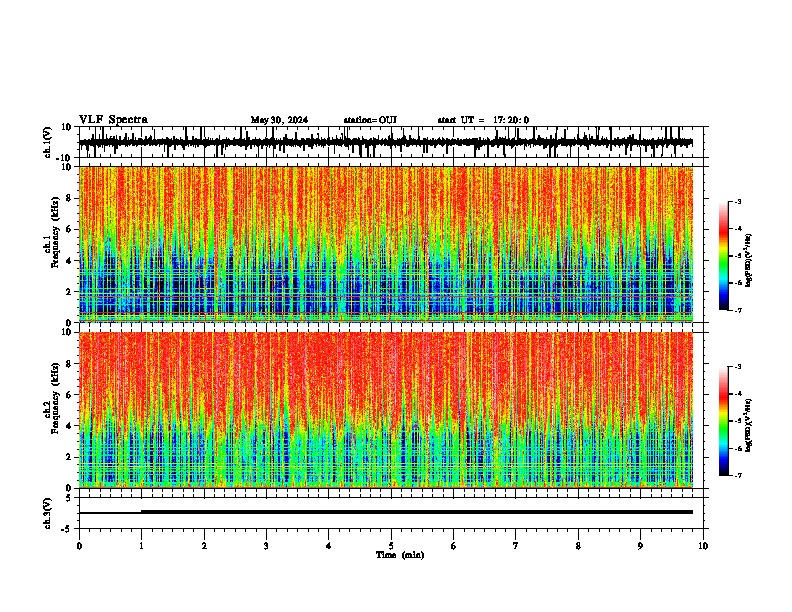The image size is (792, 612).
Task: Click the time axis tick label '10'
Action: 703,546
